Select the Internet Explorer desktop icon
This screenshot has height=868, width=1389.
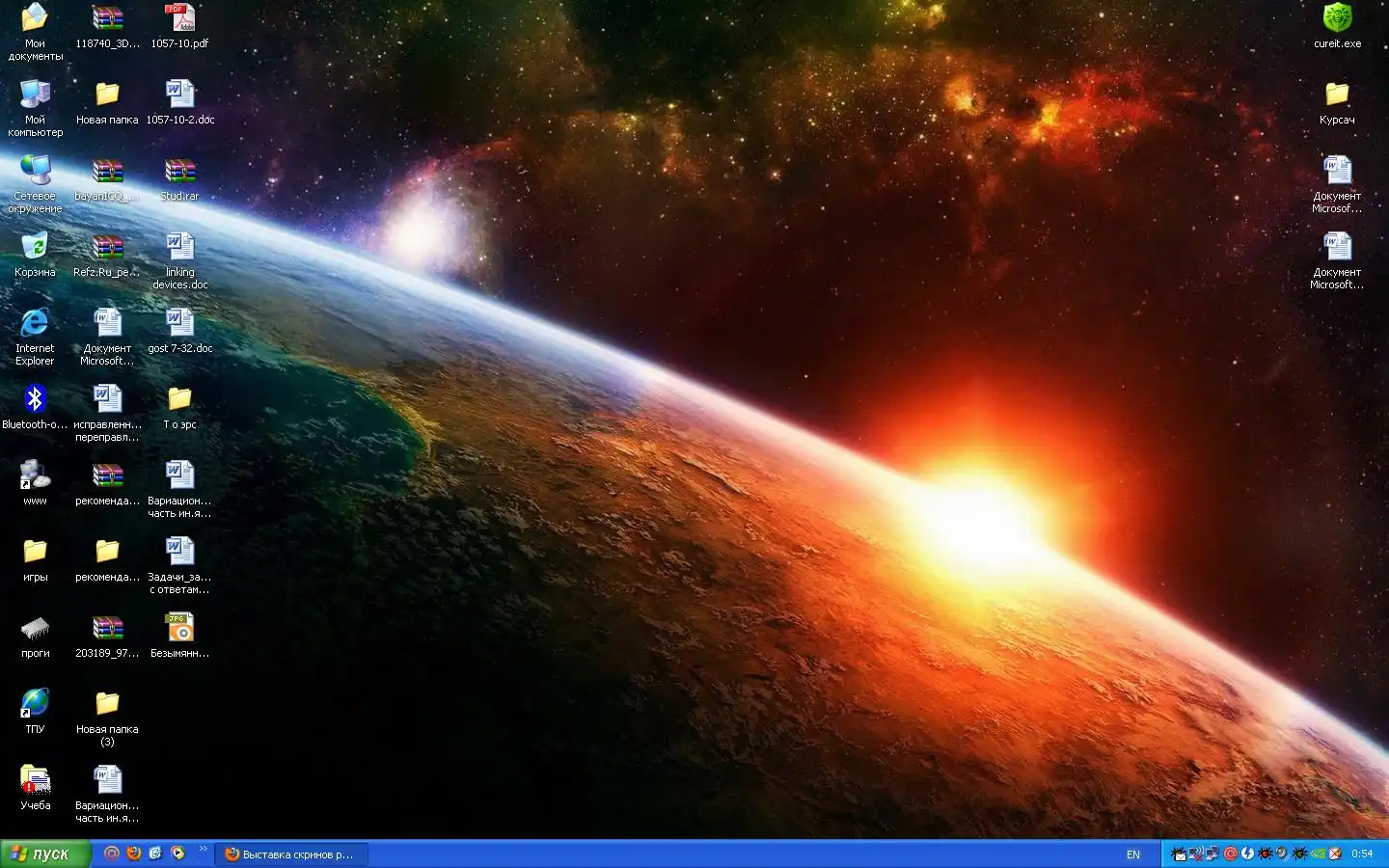point(35,323)
